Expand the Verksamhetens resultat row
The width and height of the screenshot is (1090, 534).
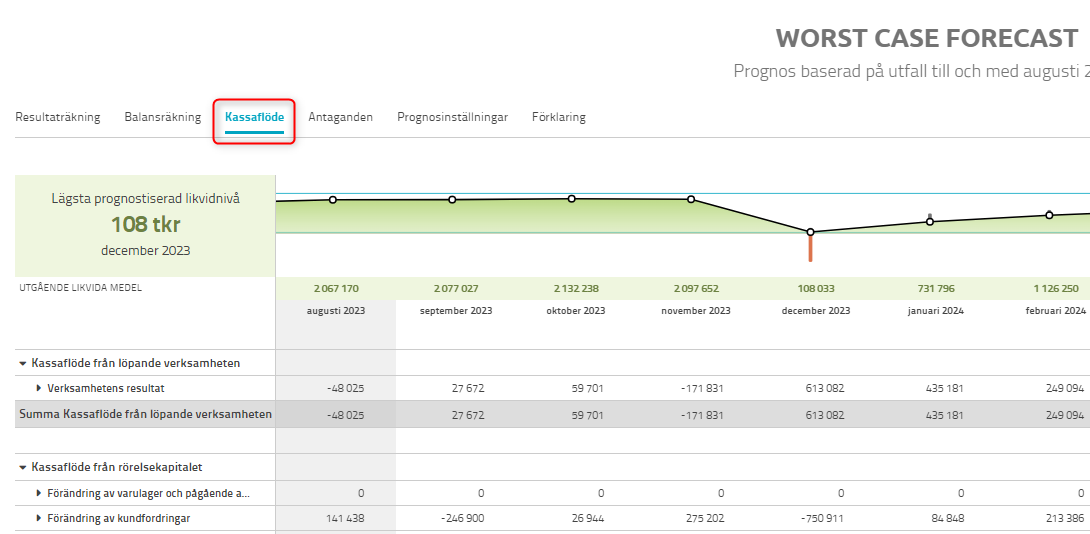click(39, 388)
